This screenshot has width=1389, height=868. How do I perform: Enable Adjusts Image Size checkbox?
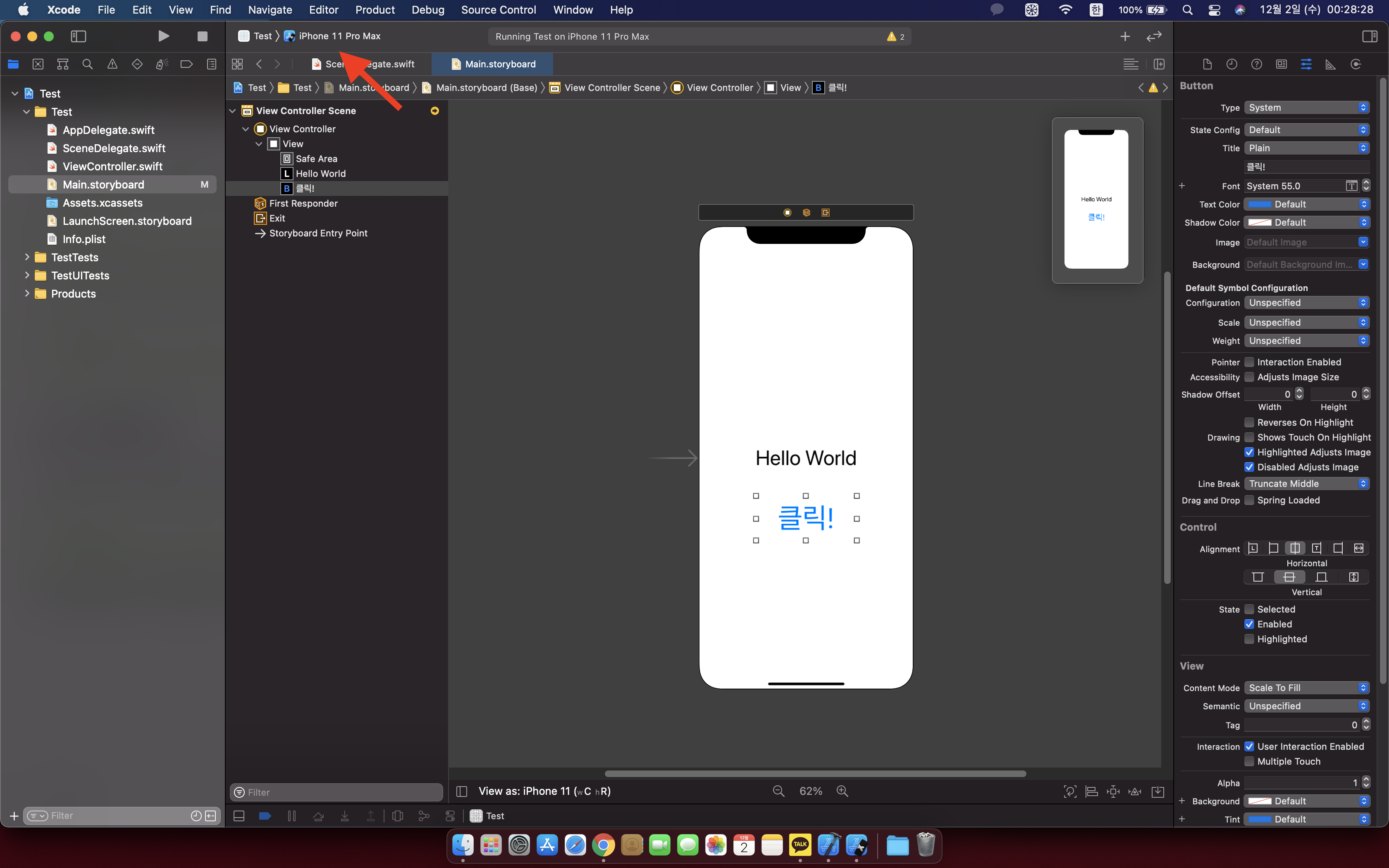1249,377
